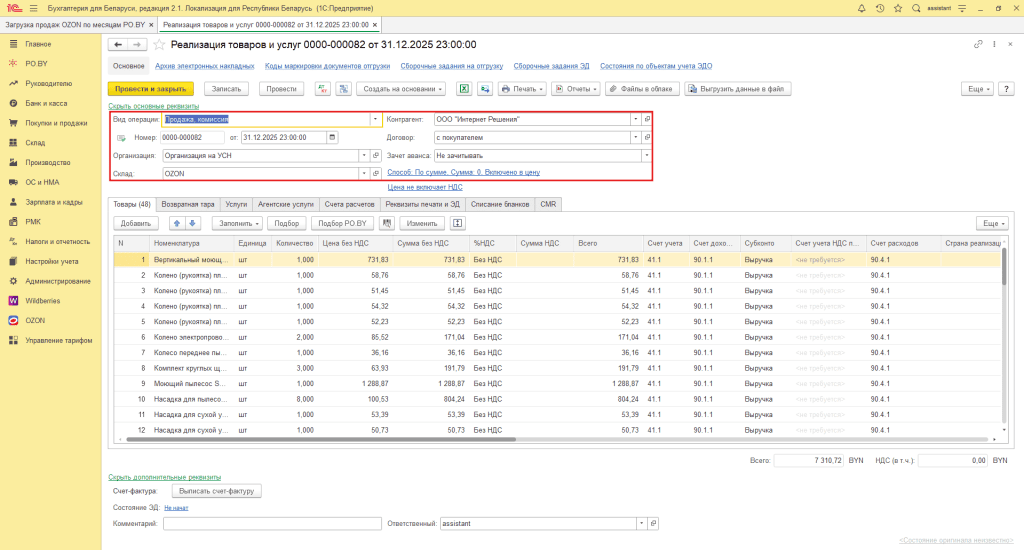Open Ответственный record with the open icon

click(x=653, y=523)
